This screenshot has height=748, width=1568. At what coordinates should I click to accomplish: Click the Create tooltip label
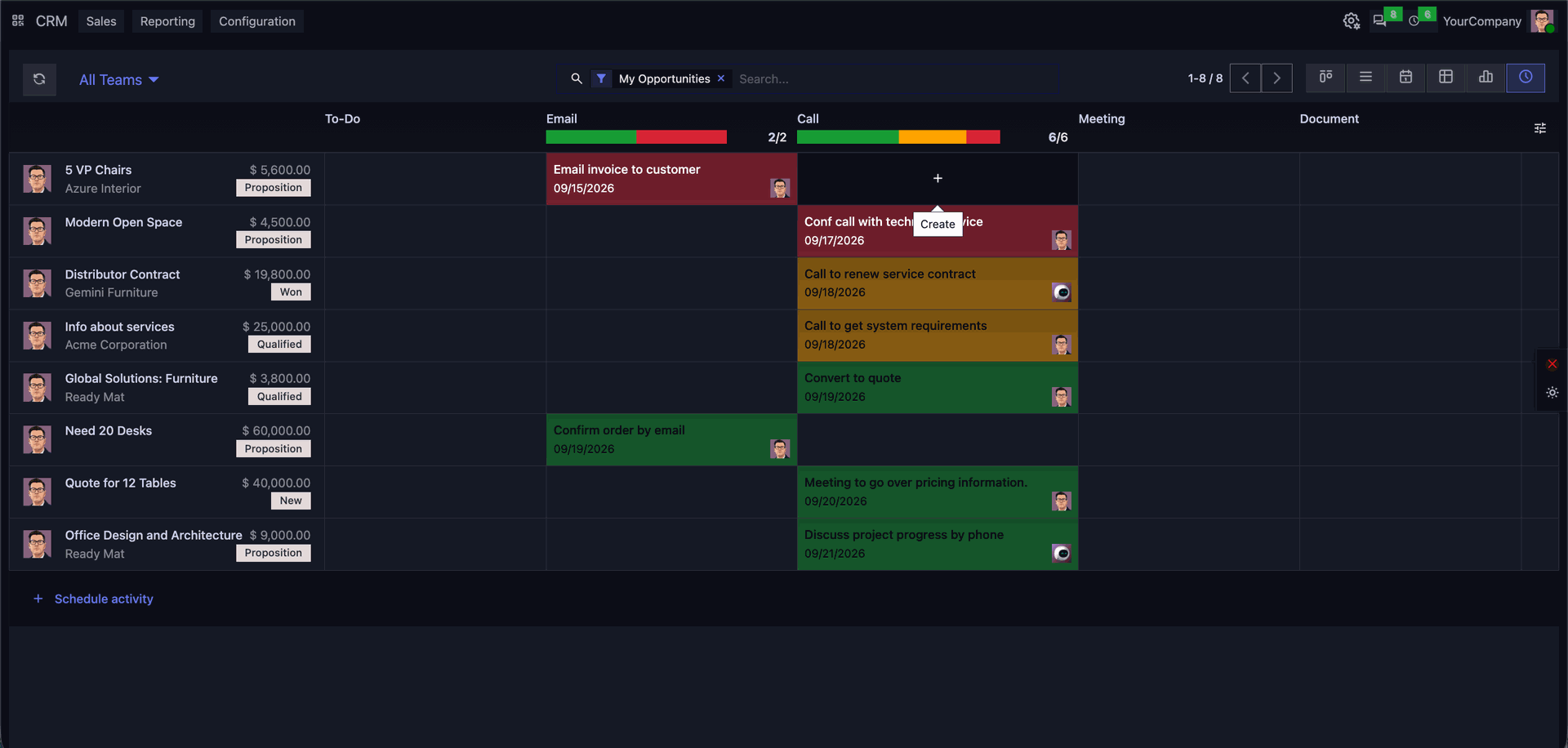coord(938,224)
